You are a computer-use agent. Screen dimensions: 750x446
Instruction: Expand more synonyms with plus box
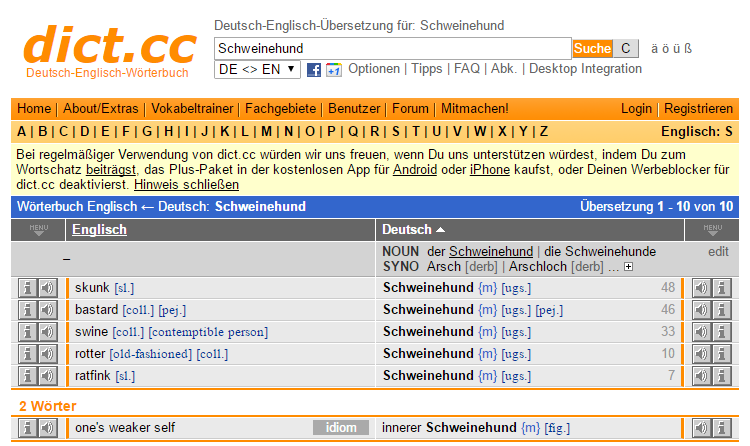629,267
